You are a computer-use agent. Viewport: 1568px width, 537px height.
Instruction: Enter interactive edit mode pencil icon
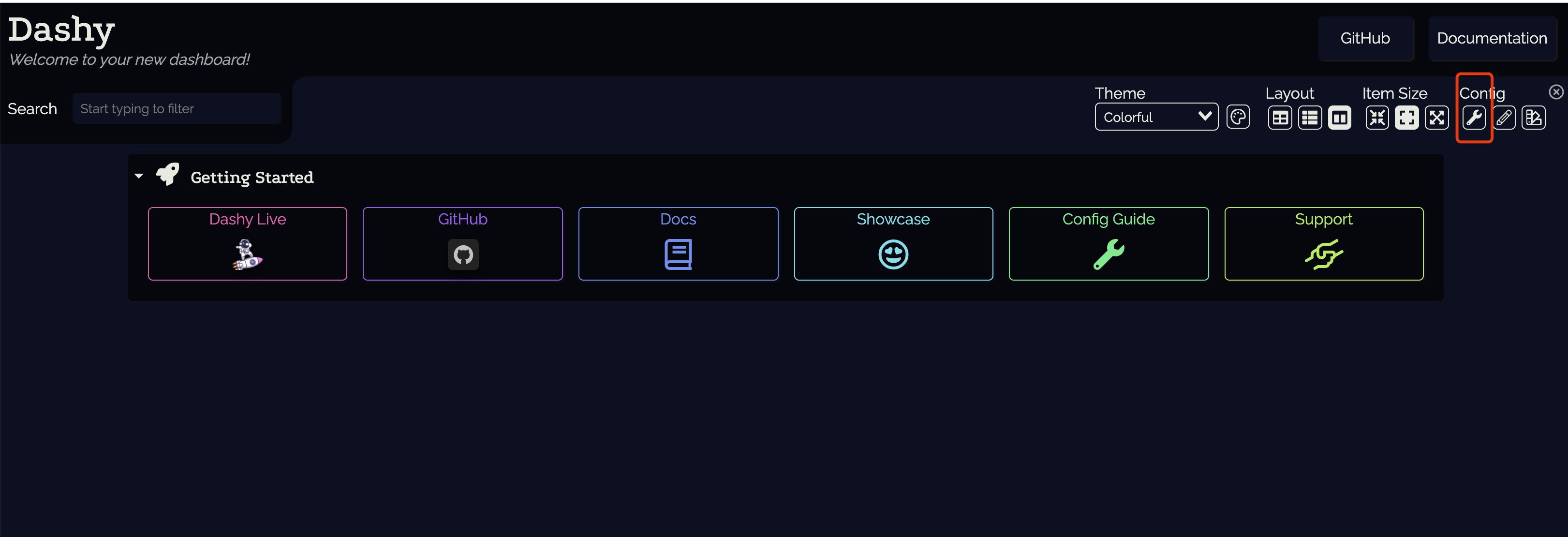tap(1504, 118)
